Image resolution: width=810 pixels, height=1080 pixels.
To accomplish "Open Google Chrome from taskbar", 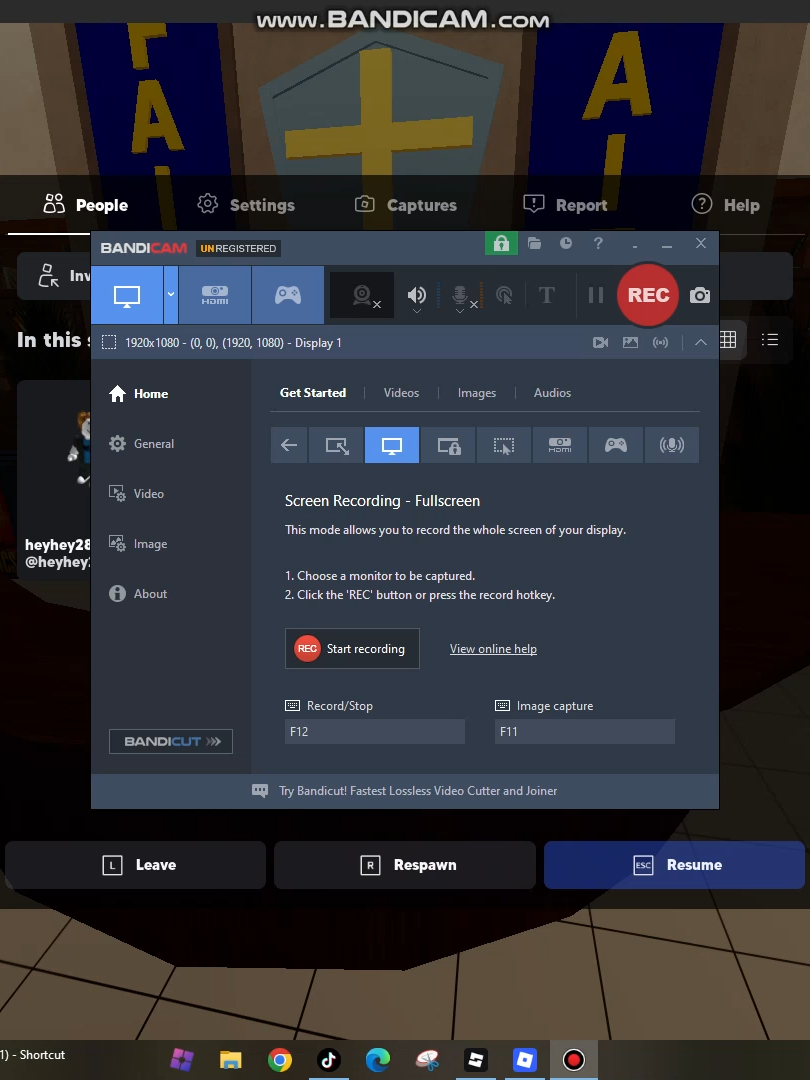I will pyautogui.click(x=280, y=1060).
